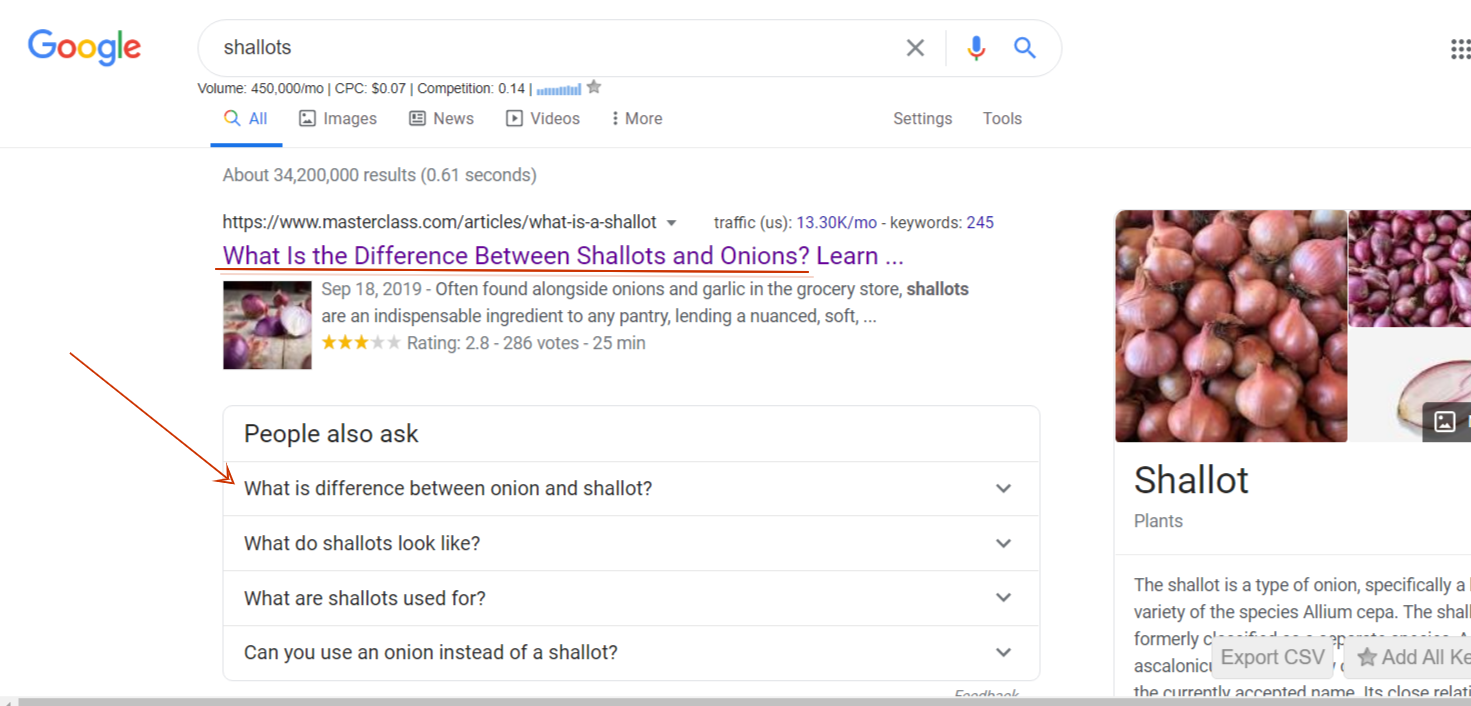
Task: Expand "What is difference between onion and shallot?"
Action: [1003, 489]
